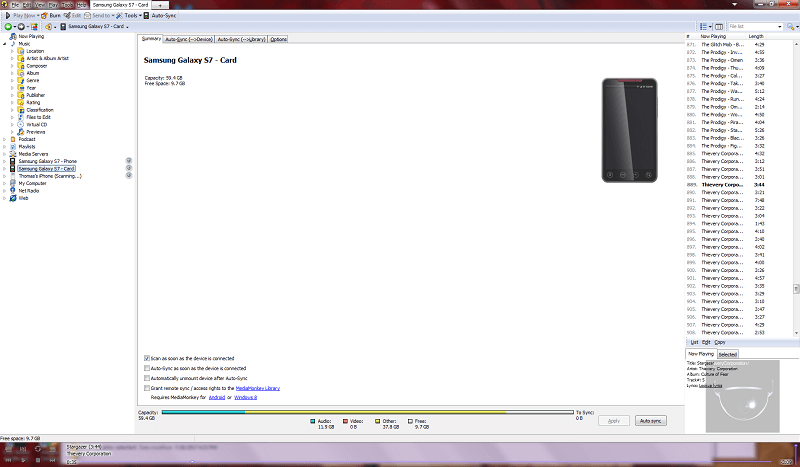This screenshot has height=467, width=800.
Task: Click the Burn disc icon
Action: (44, 16)
